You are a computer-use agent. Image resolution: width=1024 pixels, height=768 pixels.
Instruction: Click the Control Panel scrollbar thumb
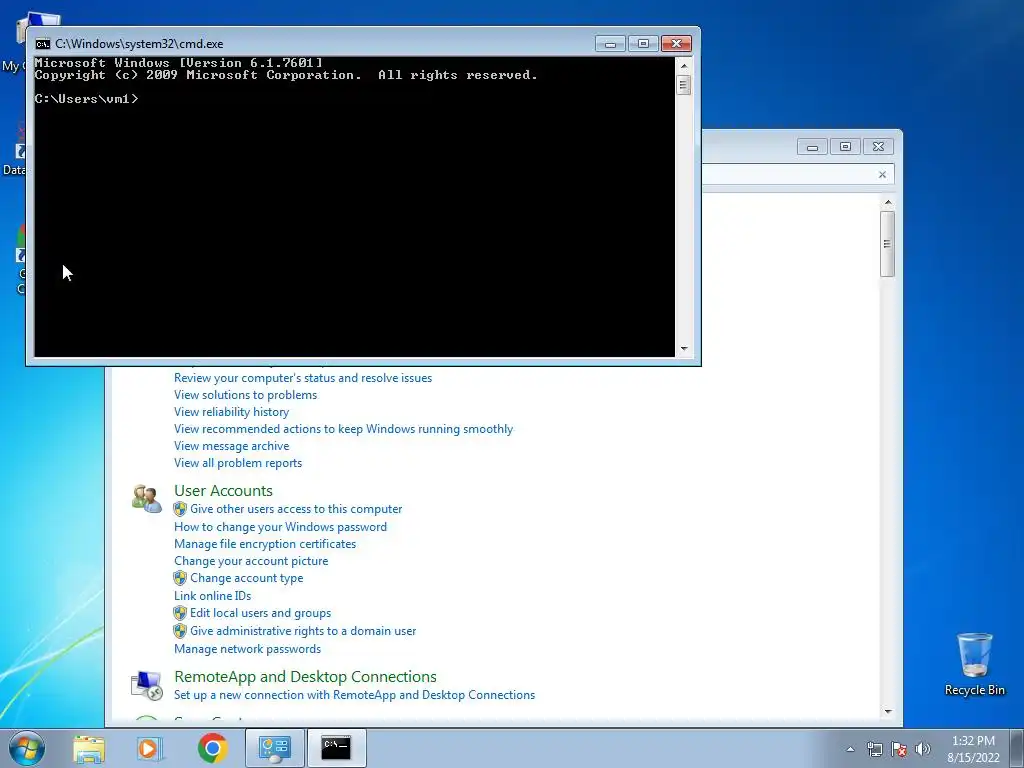coord(887,244)
